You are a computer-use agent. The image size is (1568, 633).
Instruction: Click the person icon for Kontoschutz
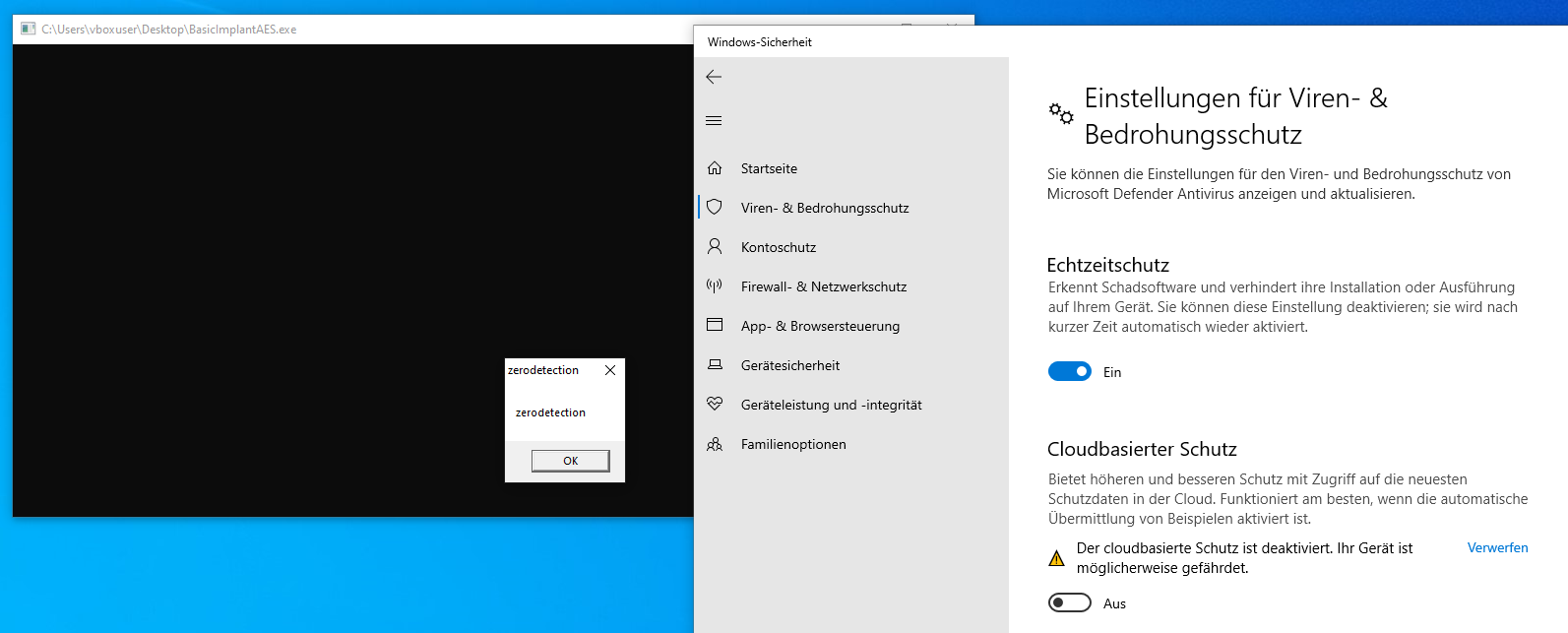(x=715, y=246)
